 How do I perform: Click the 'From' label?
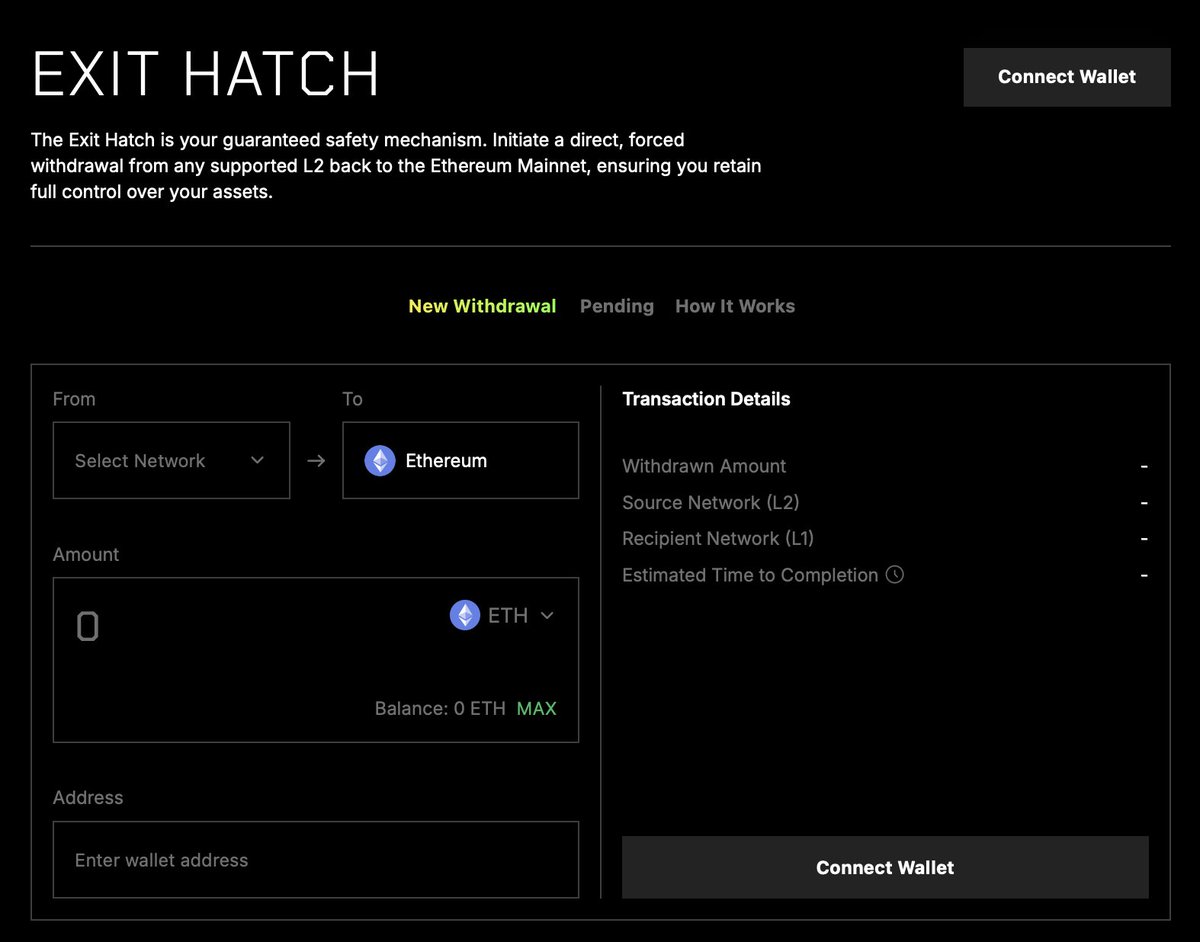(x=74, y=399)
